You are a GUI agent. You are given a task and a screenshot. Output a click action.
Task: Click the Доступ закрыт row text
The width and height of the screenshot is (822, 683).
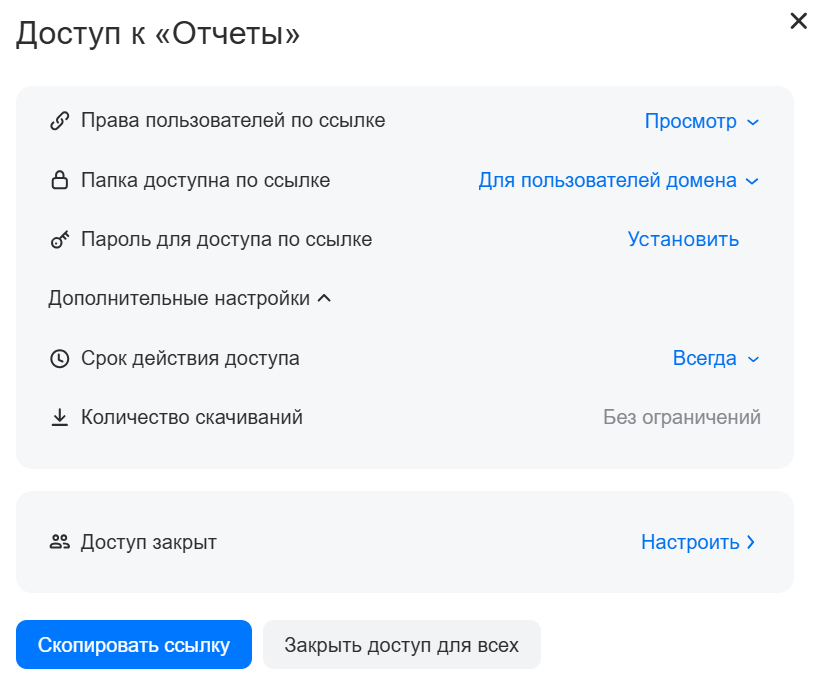(149, 542)
